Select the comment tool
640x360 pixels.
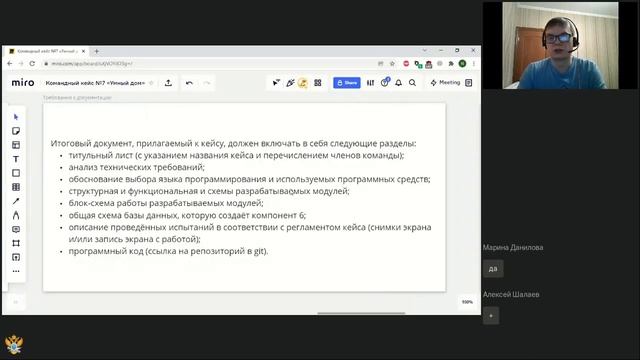[x=16, y=229]
